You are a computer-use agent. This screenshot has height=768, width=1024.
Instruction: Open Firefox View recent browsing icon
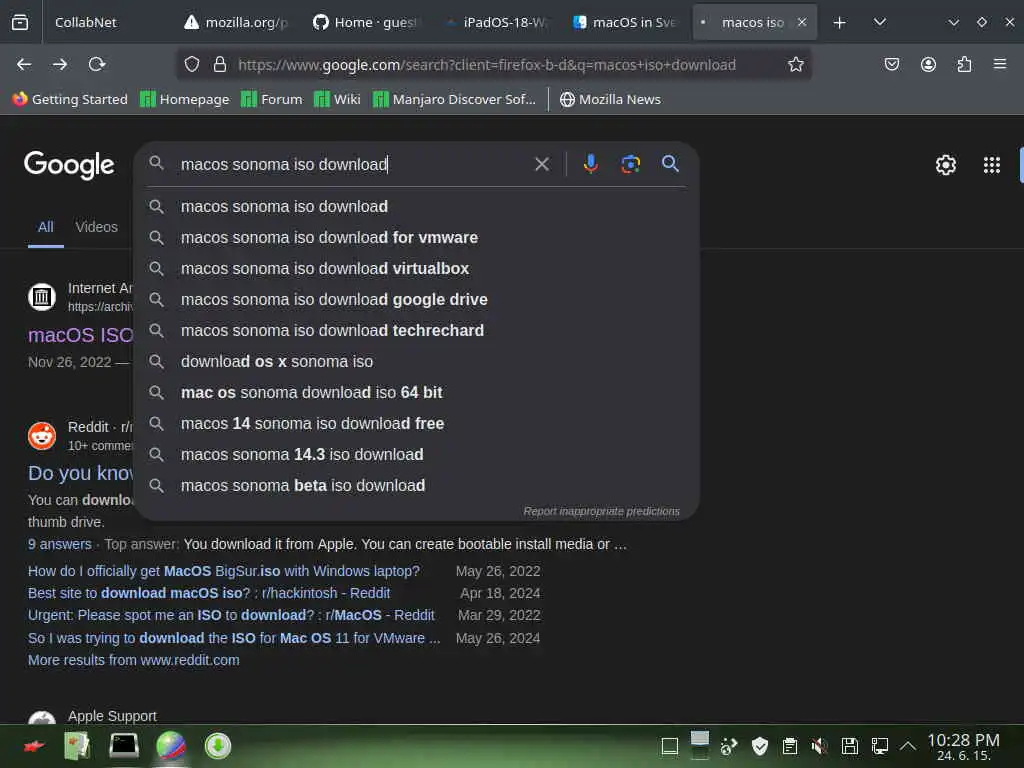point(20,22)
